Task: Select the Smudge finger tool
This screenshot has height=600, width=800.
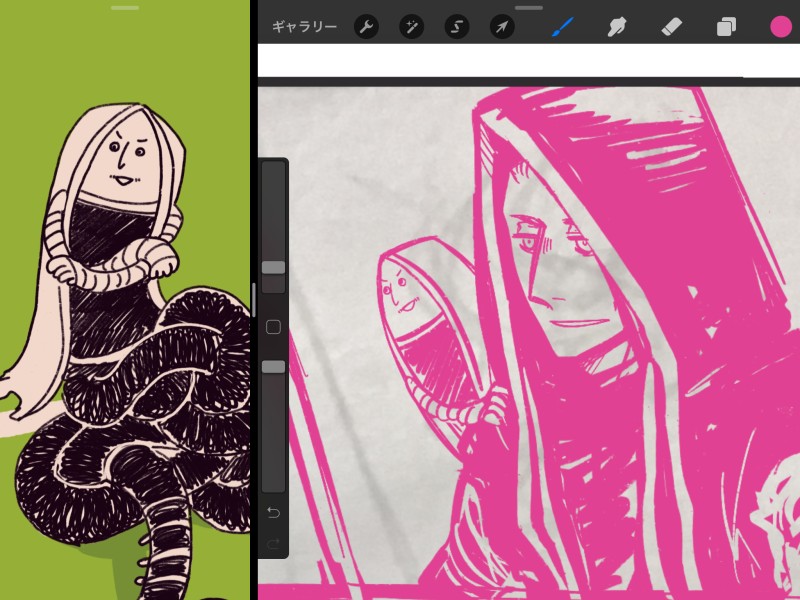Action: pos(617,27)
